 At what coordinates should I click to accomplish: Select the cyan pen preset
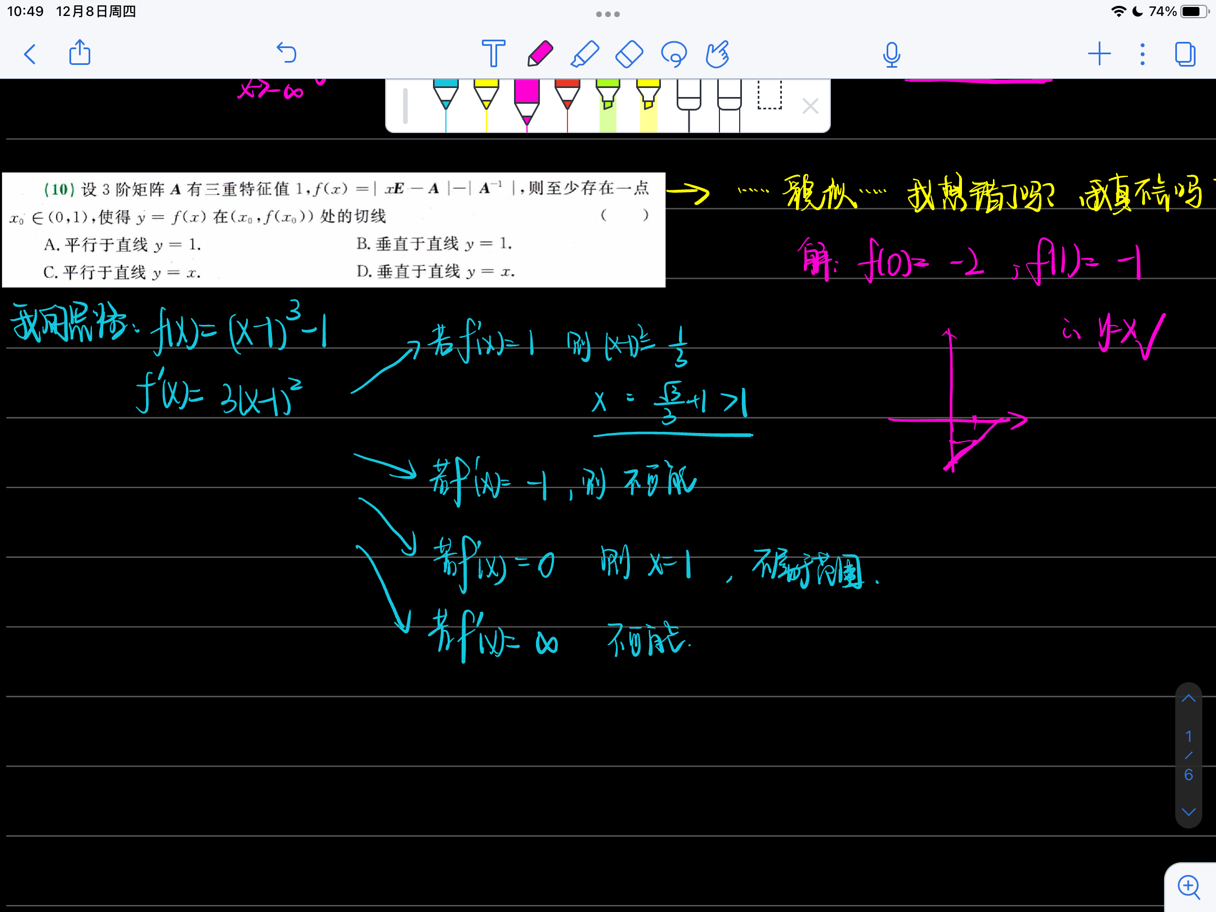point(445,100)
